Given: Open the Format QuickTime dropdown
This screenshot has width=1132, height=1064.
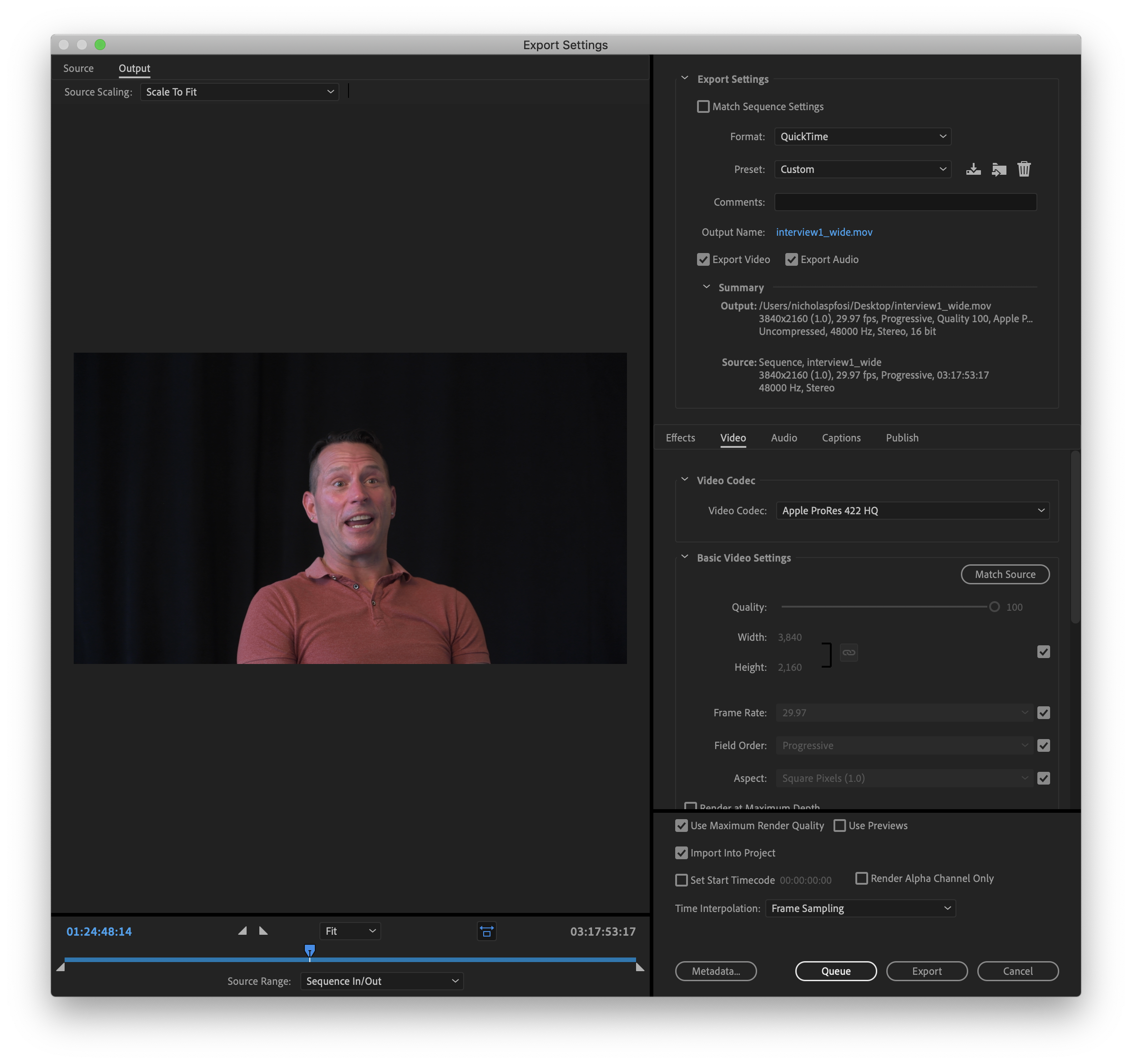Looking at the screenshot, I should tap(862, 137).
